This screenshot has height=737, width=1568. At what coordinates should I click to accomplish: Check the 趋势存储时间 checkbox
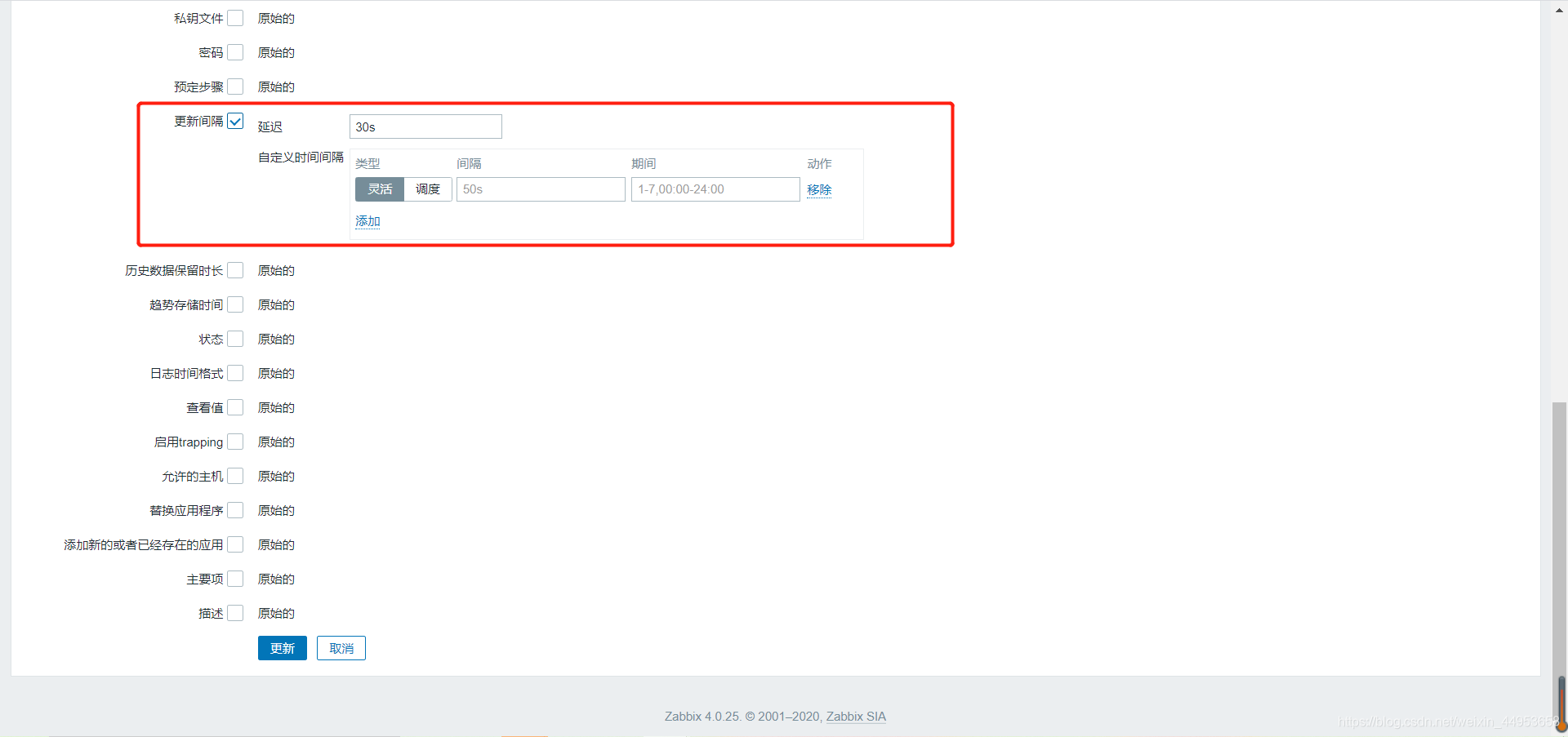tap(235, 304)
